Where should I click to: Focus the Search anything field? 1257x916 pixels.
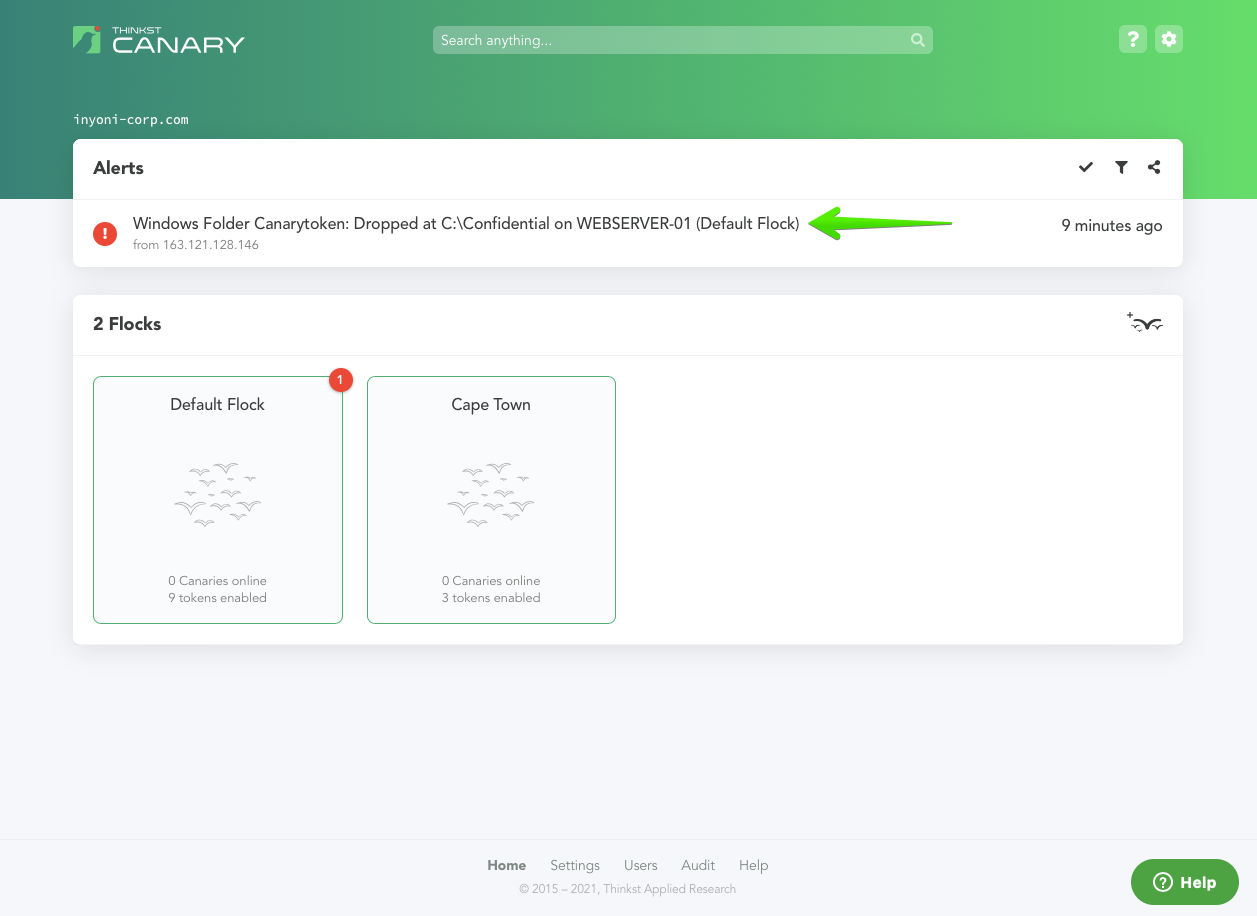click(683, 40)
